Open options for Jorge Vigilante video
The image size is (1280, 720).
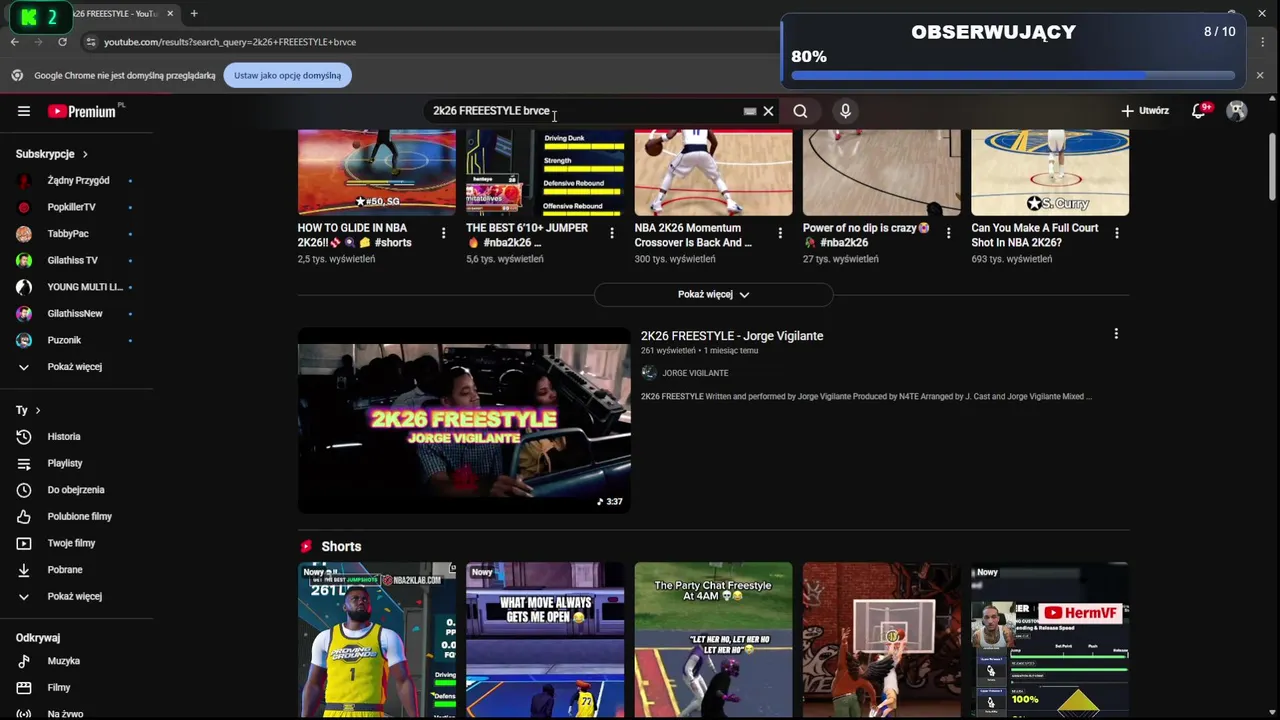tap(1116, 334)
